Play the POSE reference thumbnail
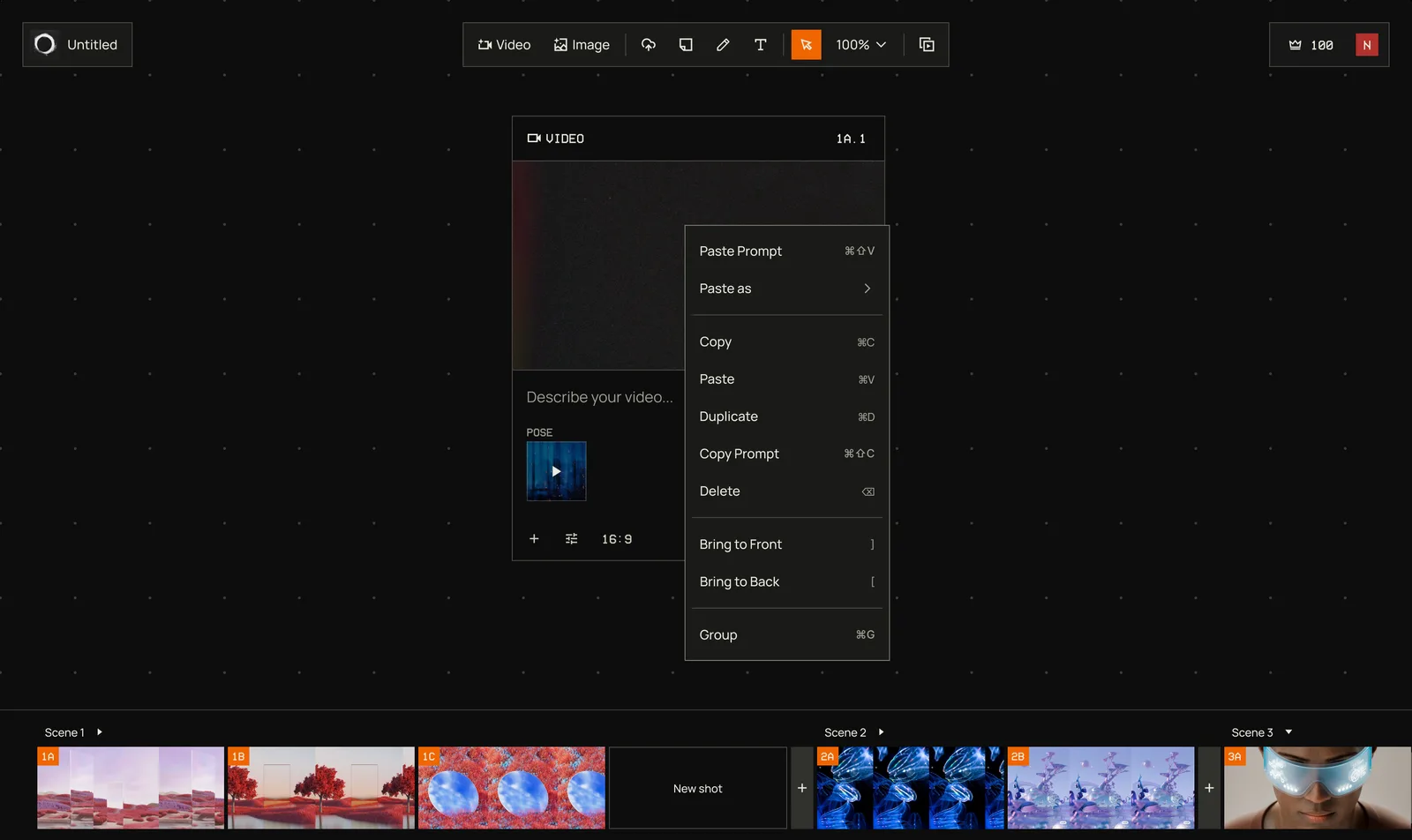 (556, 471)
